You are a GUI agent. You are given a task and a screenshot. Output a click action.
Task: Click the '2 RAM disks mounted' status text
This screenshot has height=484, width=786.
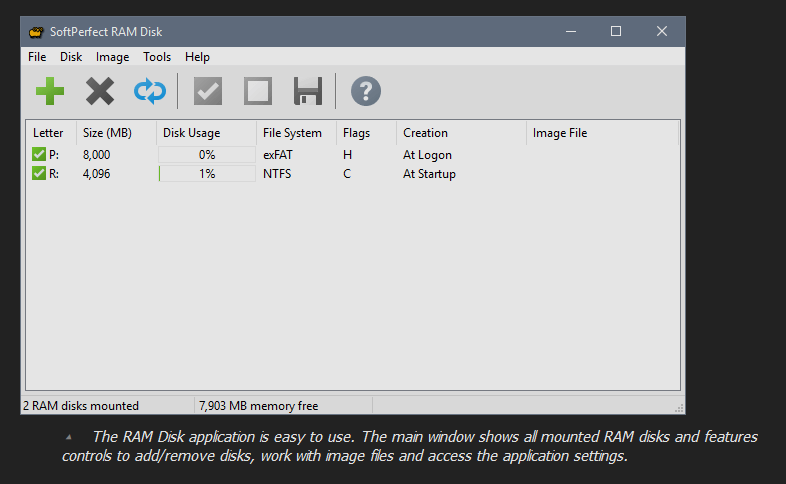(81, 406)
